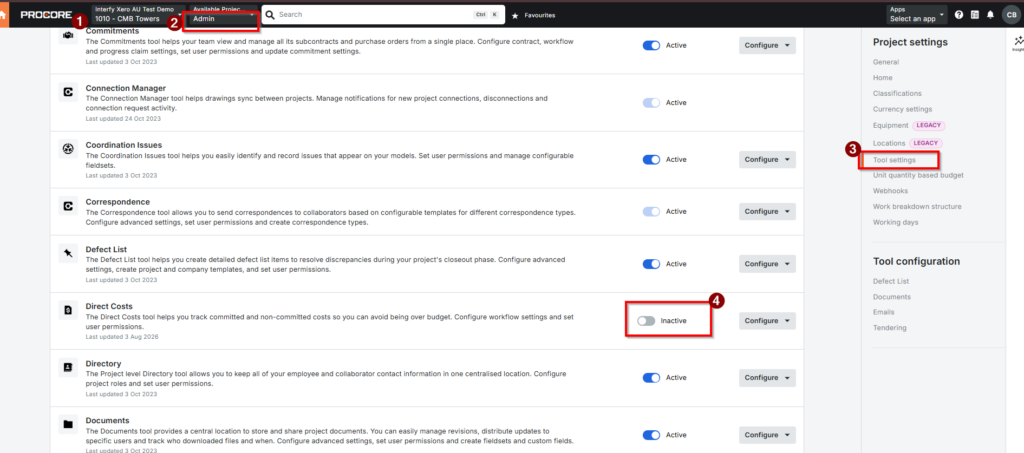Click the Defect List pin icon

[67, 254]
